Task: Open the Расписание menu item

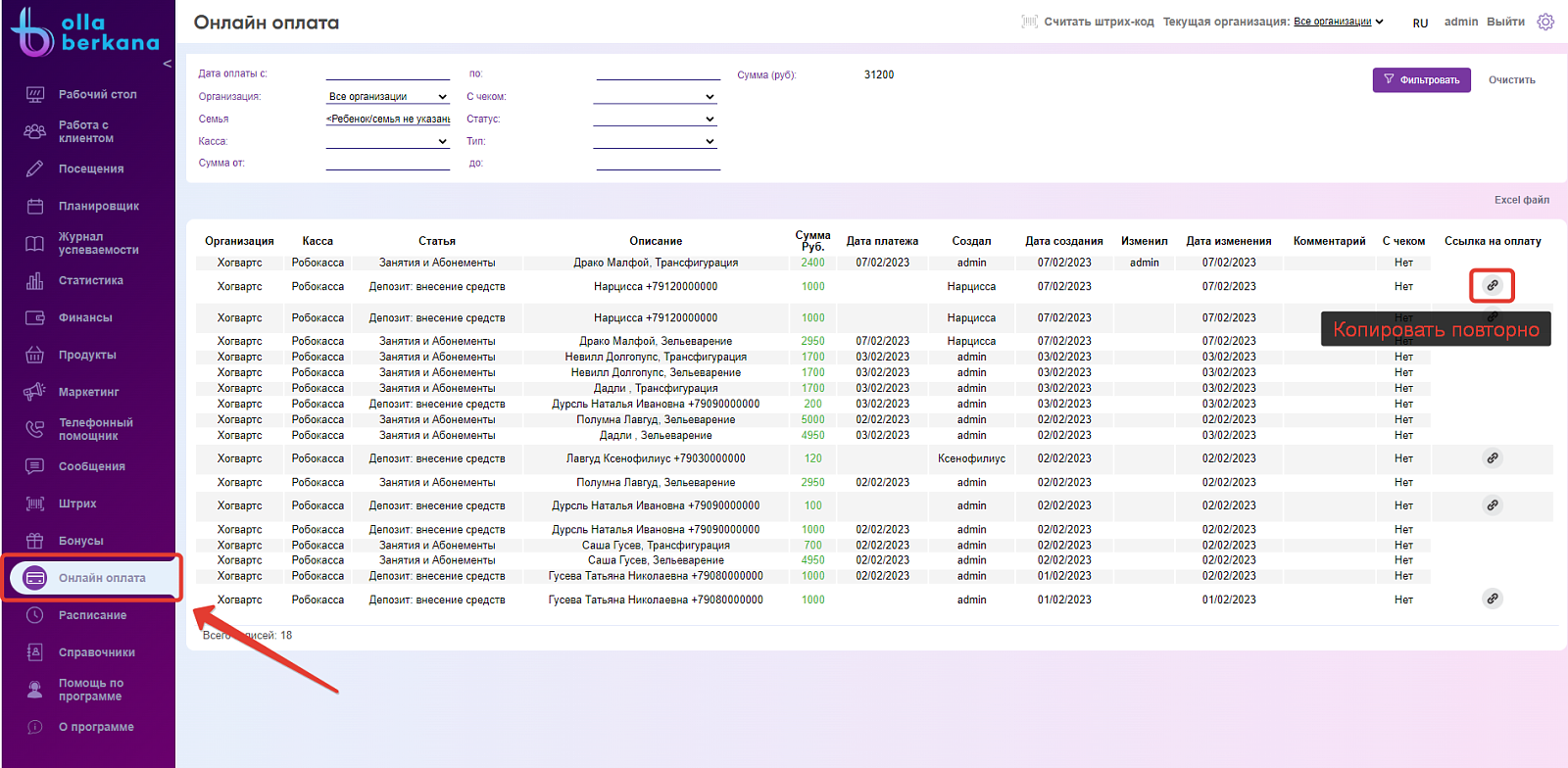Action: [x=92, y=615]
